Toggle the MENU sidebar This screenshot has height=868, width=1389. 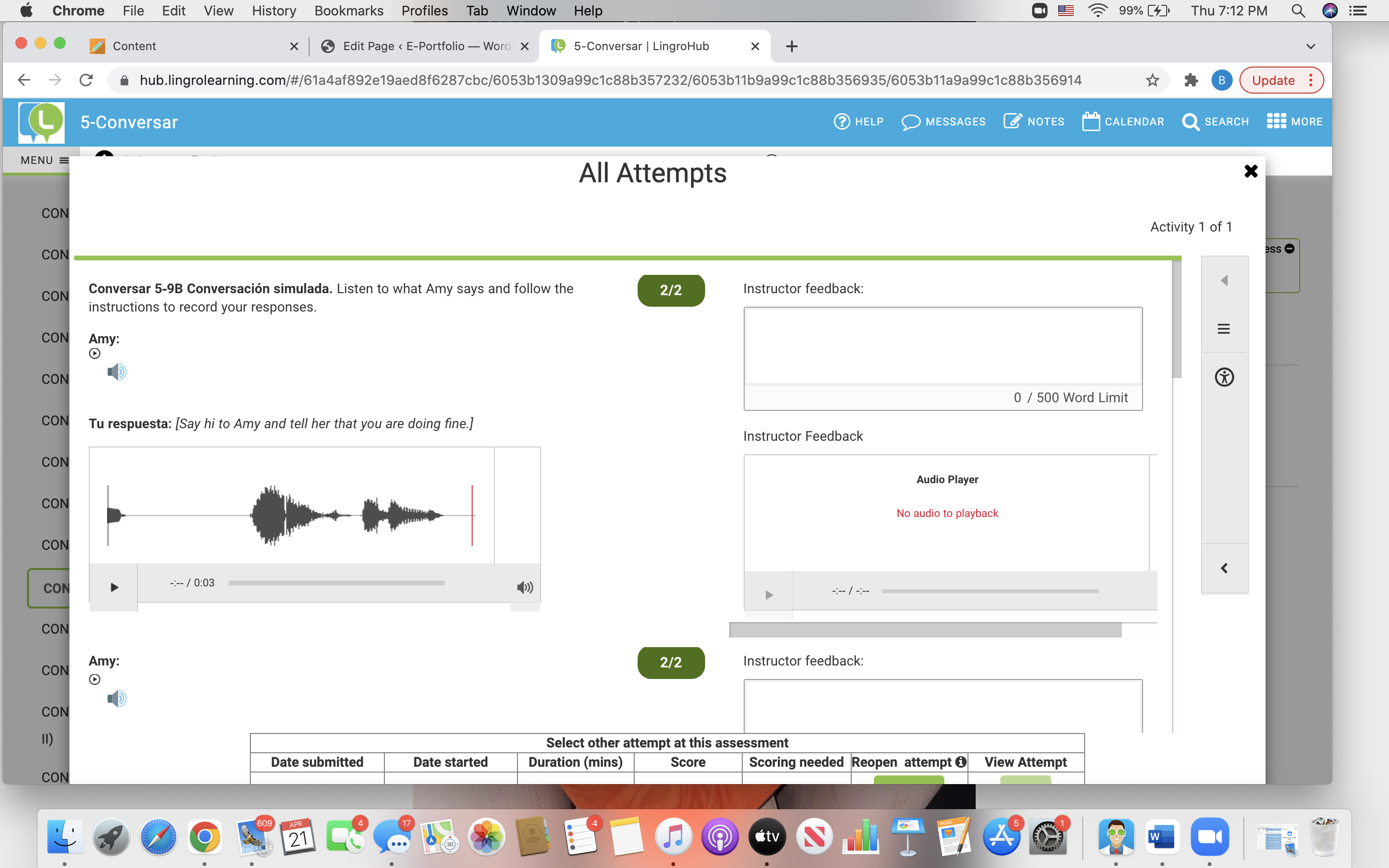pyautogui.click(x=45, y=160)
